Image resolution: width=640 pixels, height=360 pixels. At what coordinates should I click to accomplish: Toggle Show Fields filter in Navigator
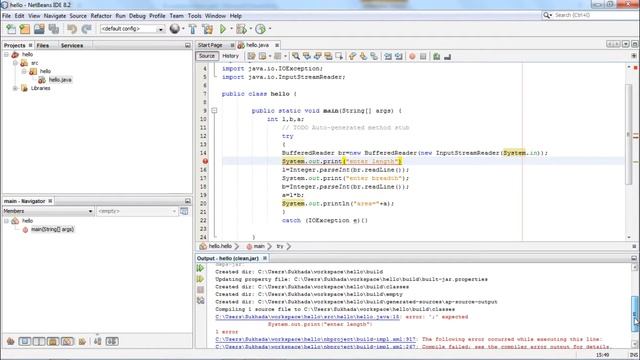25,341
